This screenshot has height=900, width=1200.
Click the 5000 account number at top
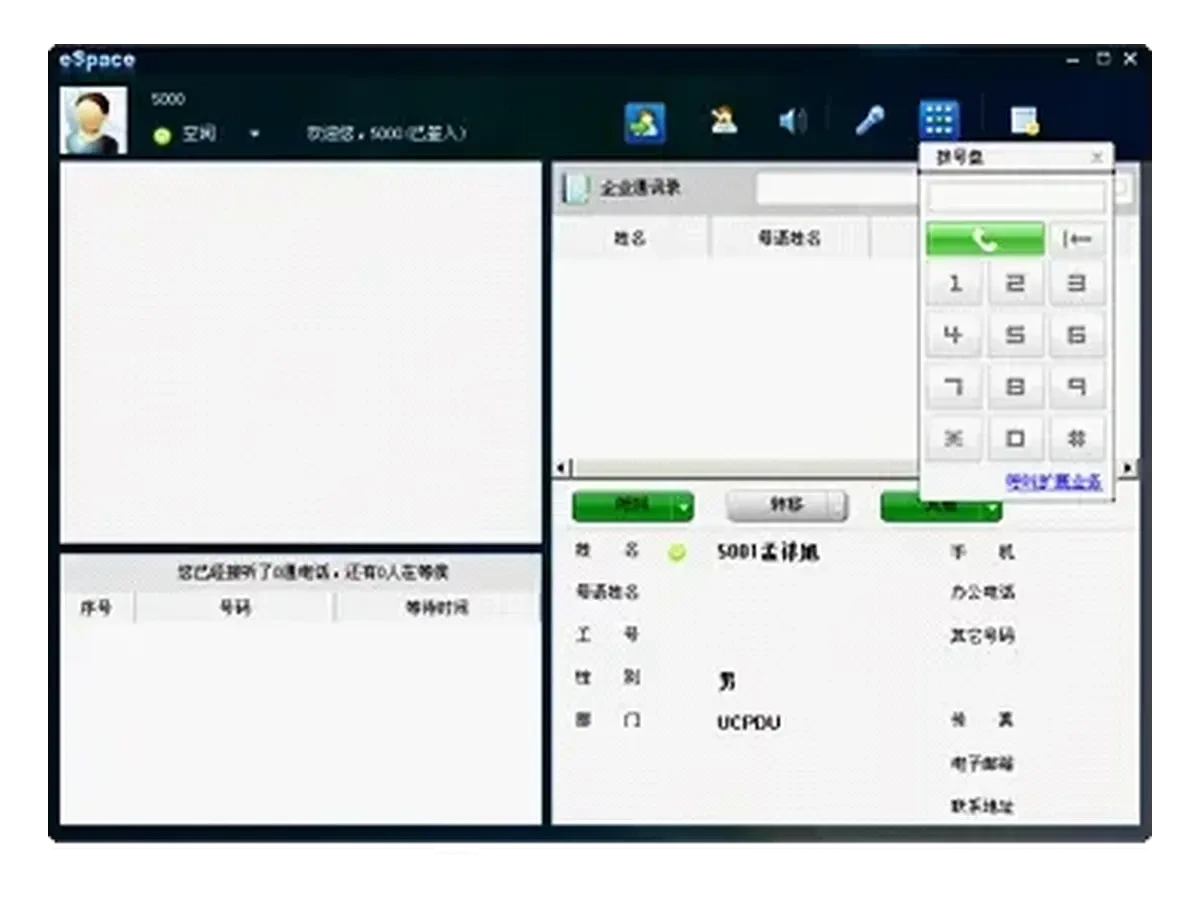coord(168,100)
